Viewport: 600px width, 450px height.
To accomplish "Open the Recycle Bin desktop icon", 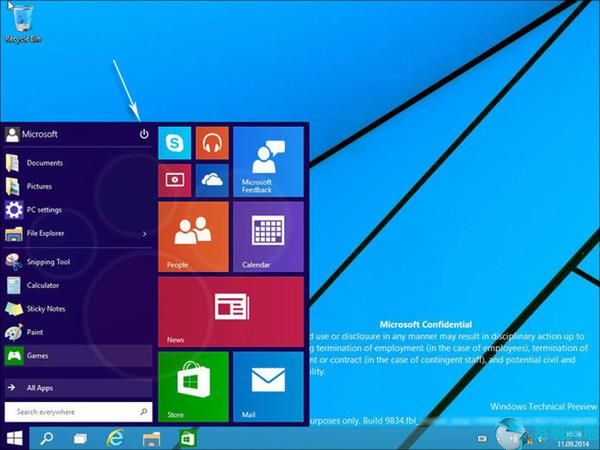I will coord(23,22).
